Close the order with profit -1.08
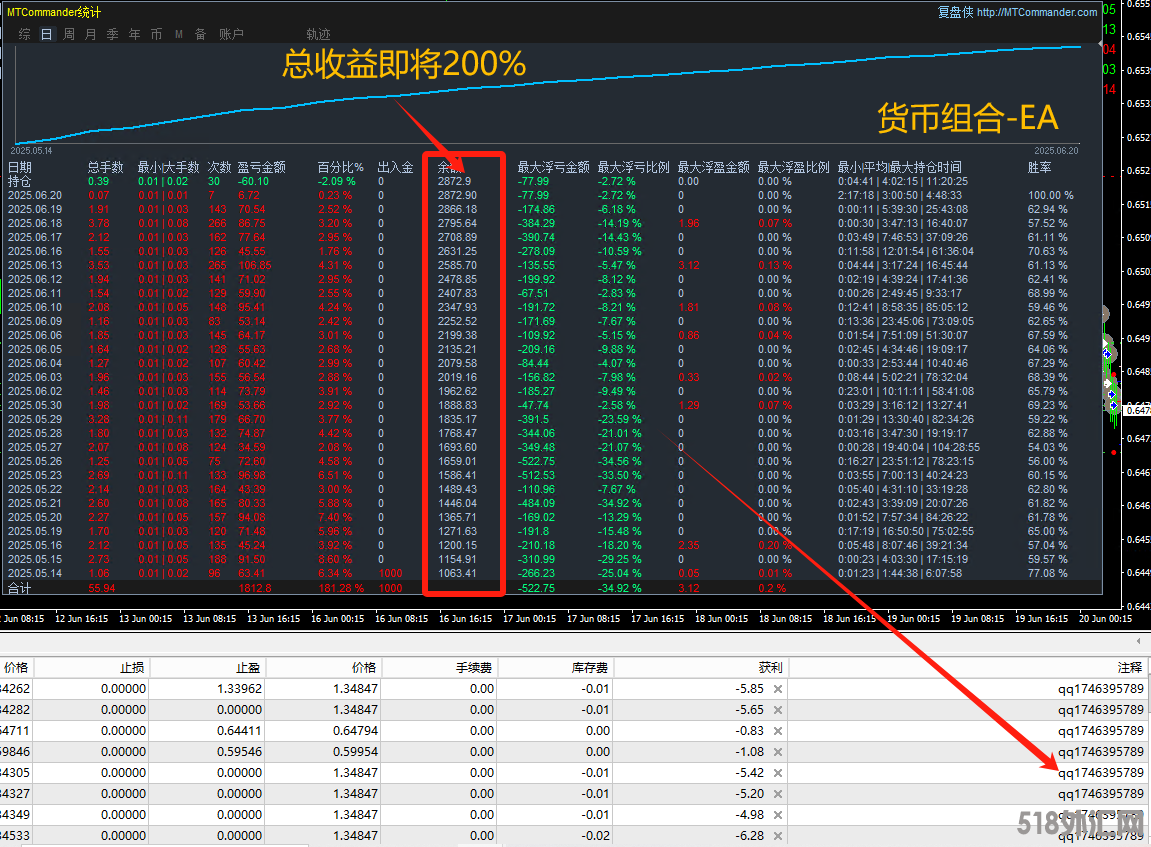The height and width of the screenshot is (847, 1151). (x=777, y=752)
